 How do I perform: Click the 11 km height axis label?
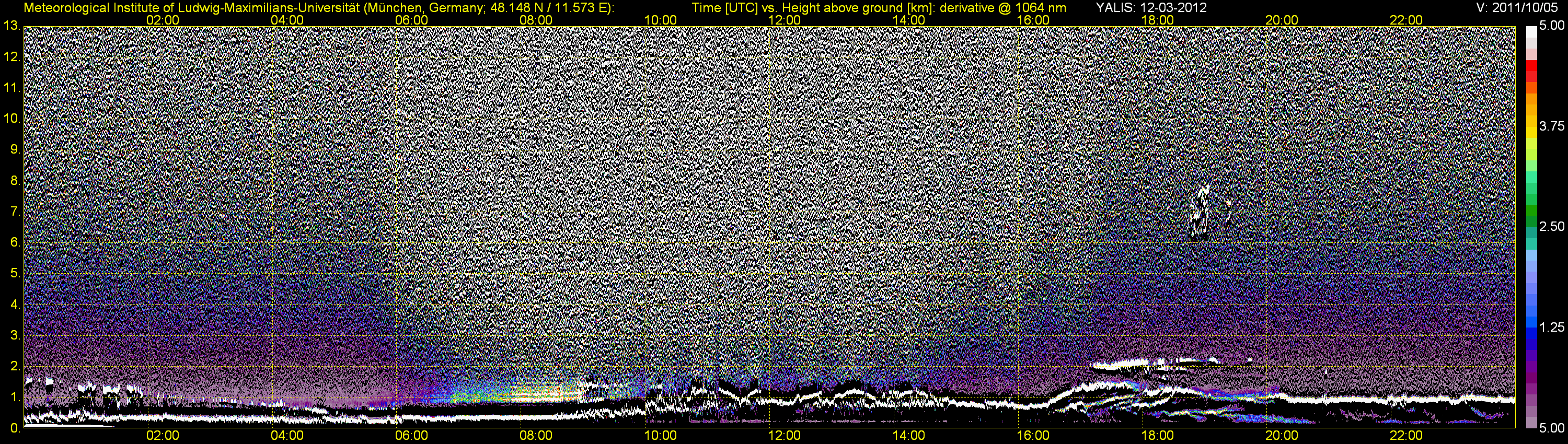[x=11, y=88]
